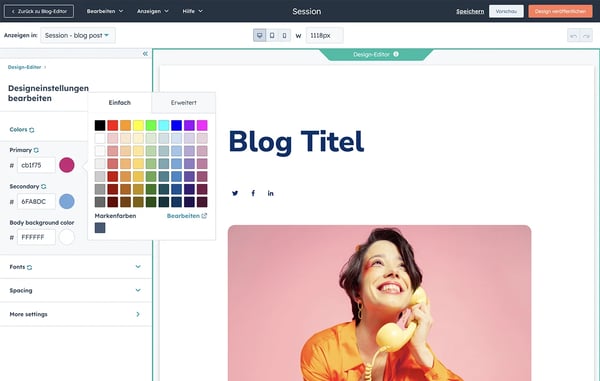600x381 pixels.
Task: Select the desktop preview device icon
Action: point(259,36)
